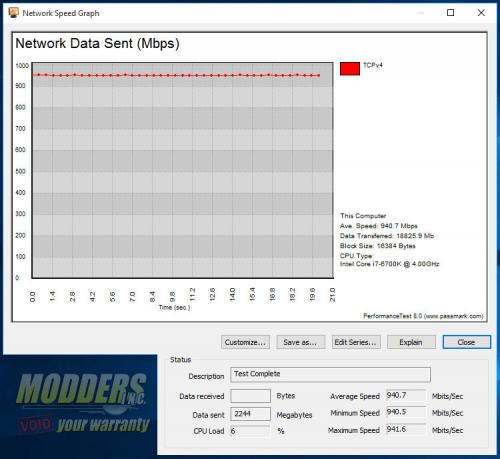Click the Explain button
Screen dimensions: 500x459
click(x=411, y=342)
